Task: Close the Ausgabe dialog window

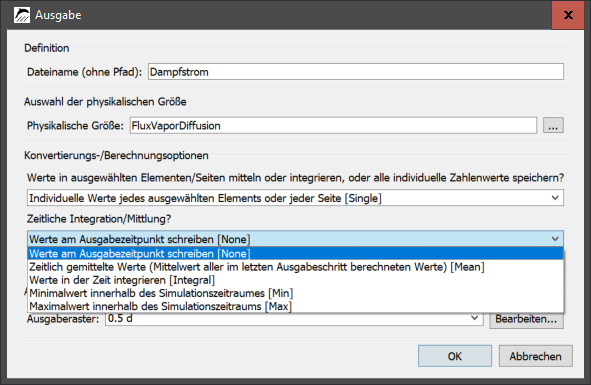Action: [x=568, y=15]
